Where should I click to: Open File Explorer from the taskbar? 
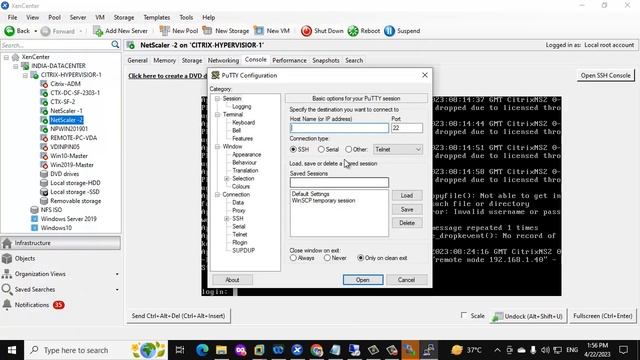[x=221, y=350]
